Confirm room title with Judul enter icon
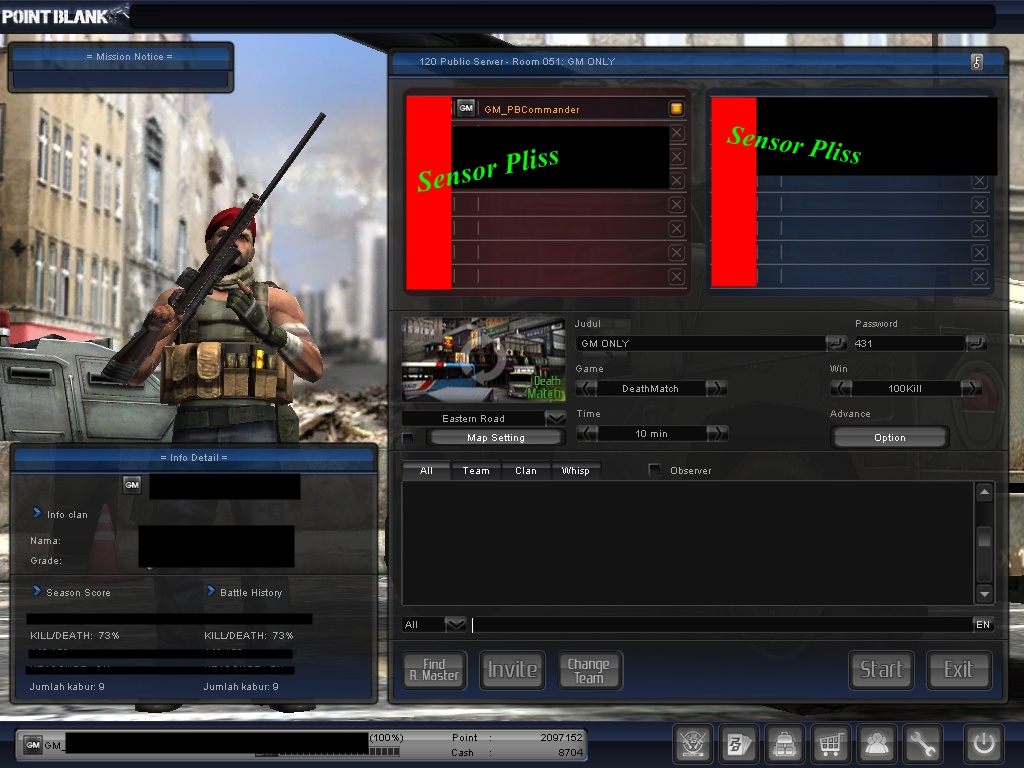Viewport: 1024px width, 768px height. tap(836, 343)
